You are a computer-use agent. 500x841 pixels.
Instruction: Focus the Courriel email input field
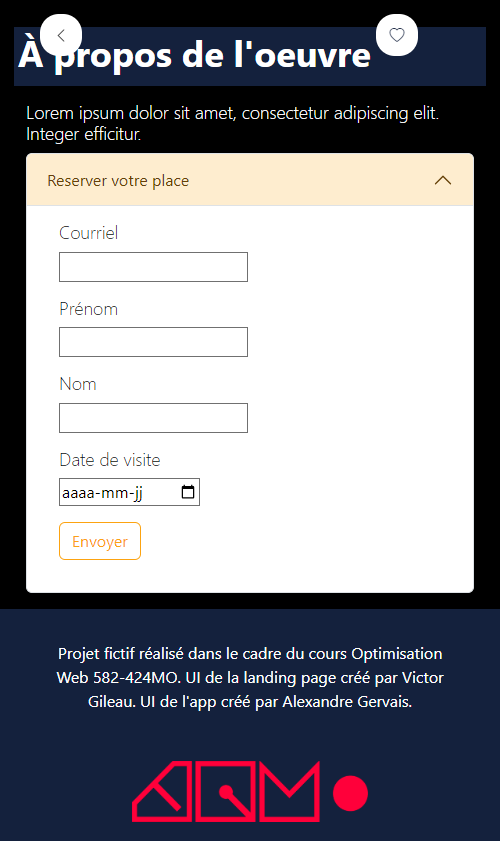pos(153,267)
